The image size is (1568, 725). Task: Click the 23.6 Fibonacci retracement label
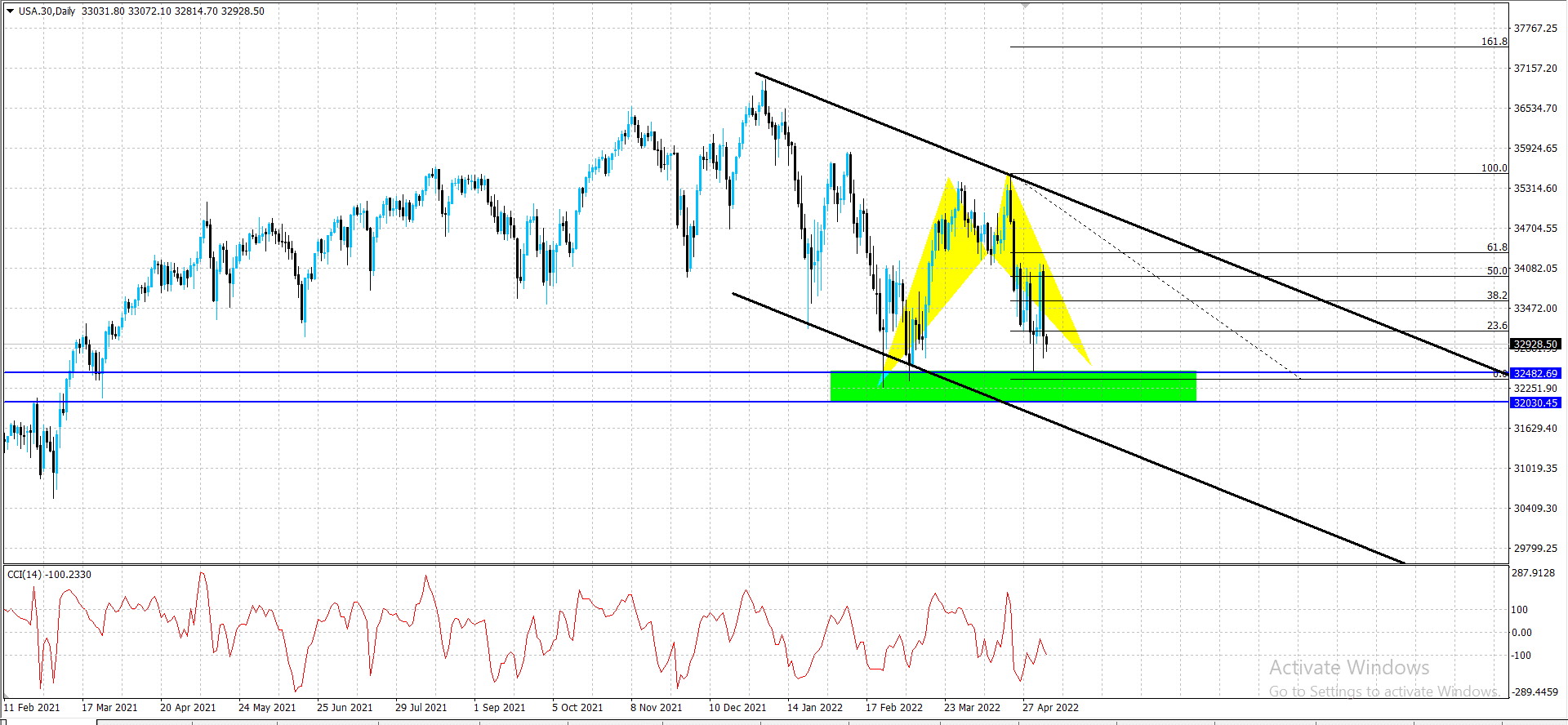coord(1497,325)
